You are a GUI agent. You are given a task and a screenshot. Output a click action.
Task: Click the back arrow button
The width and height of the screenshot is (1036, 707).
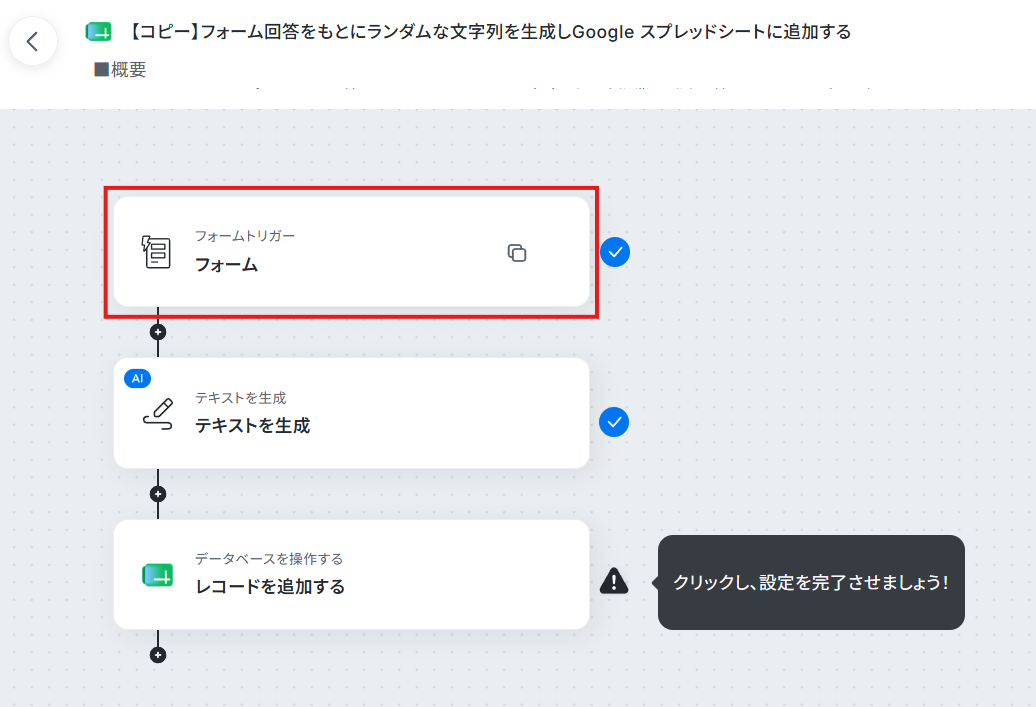click(x=32, y=42)
